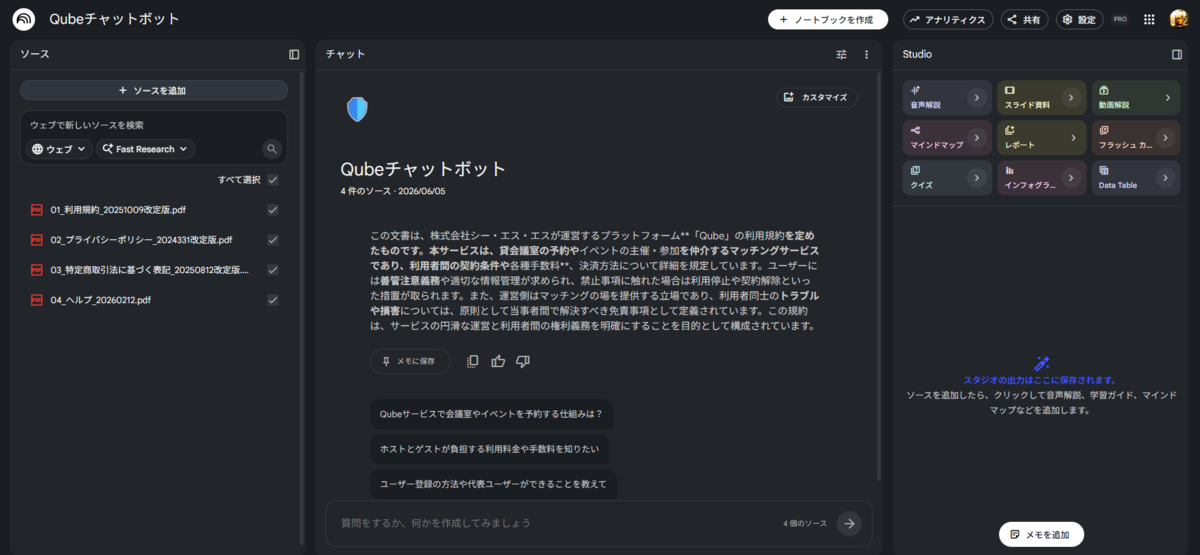Open the user account avatar
1200x555 pixels.
1179,19
